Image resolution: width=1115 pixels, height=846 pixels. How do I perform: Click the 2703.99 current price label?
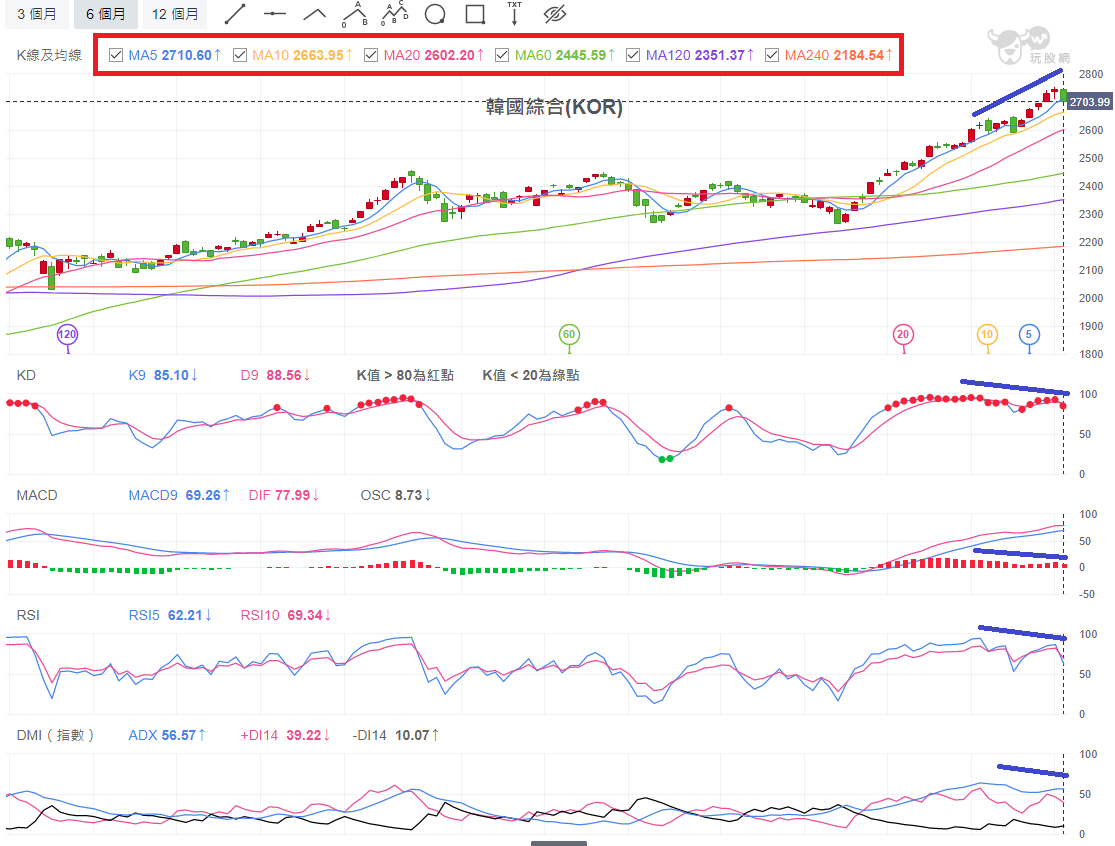(x=1089, y=102)
